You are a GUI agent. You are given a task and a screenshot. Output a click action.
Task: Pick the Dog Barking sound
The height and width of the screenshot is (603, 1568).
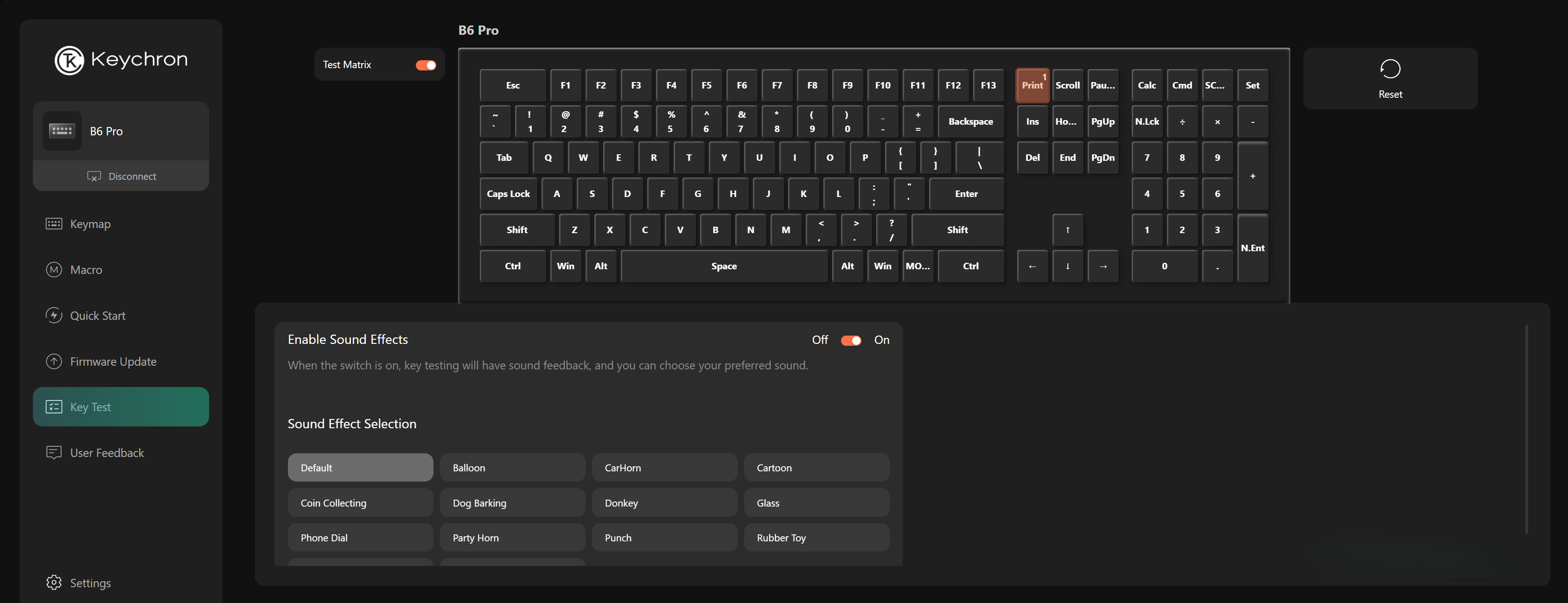point(512,502)
